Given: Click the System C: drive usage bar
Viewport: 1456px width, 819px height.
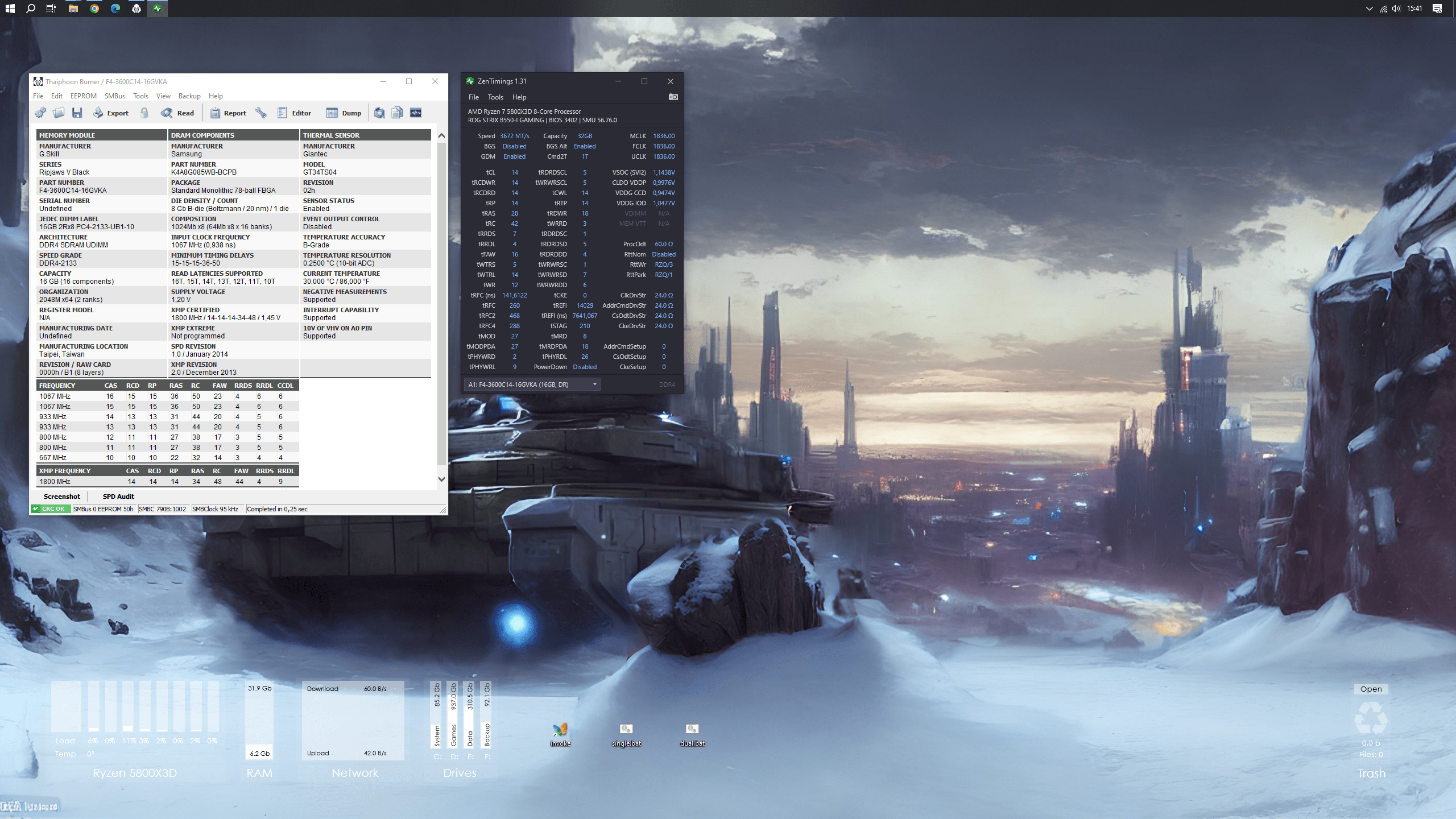Looking at the screenshot, I should [x=437, y=714].
